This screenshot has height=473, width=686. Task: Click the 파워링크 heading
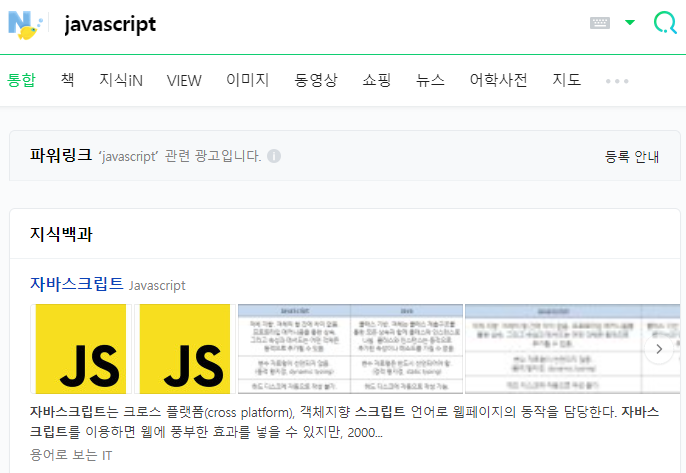coord(61,155)
